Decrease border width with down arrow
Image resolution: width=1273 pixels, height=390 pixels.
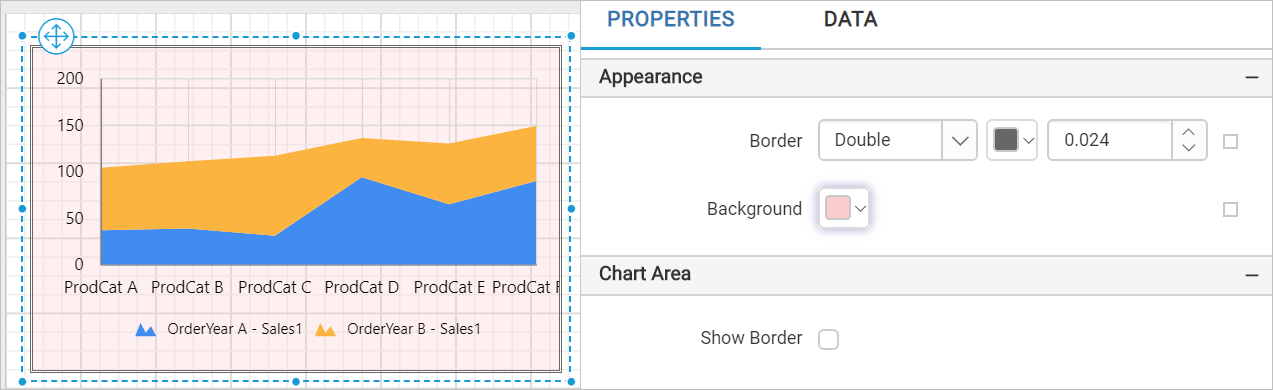1189,149
